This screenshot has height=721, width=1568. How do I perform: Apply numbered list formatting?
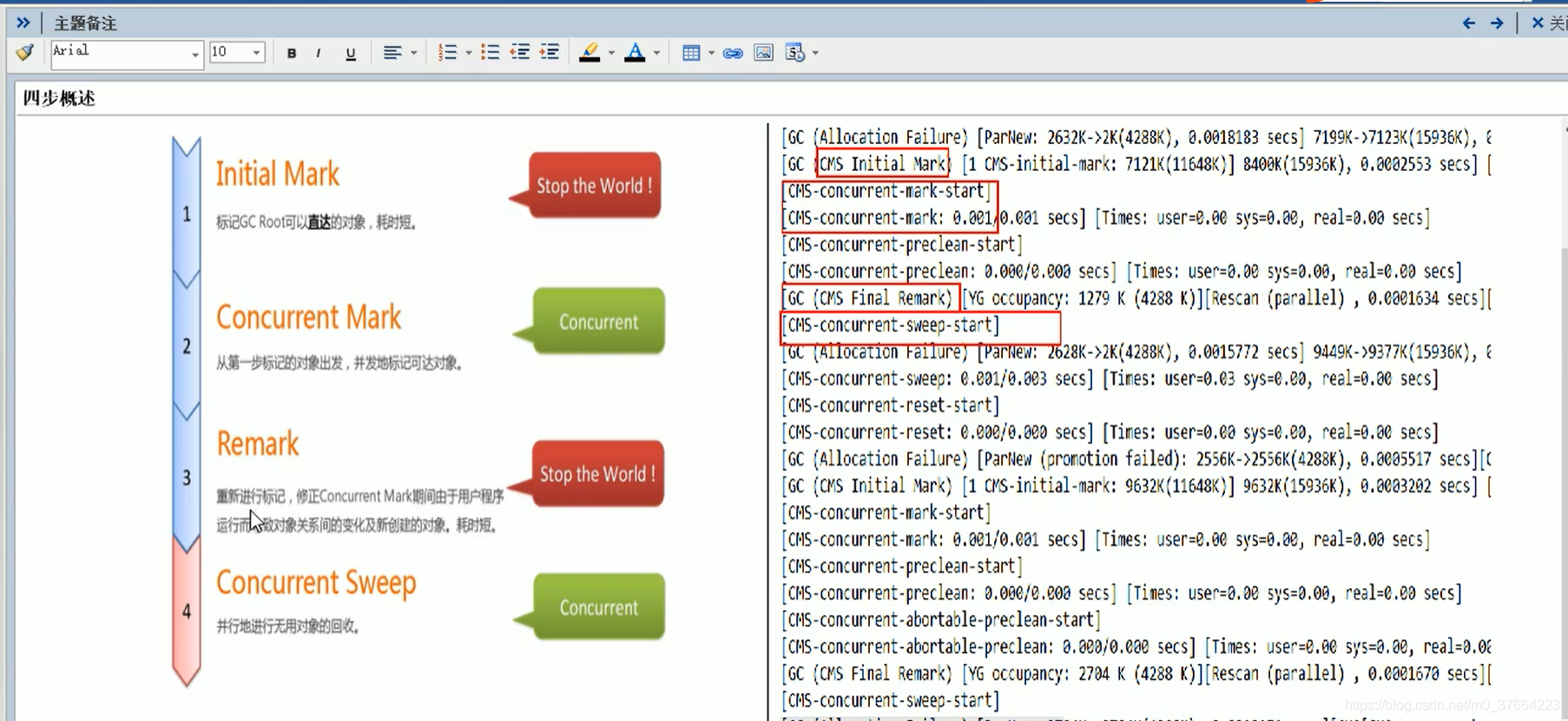(x=447, y=54)
